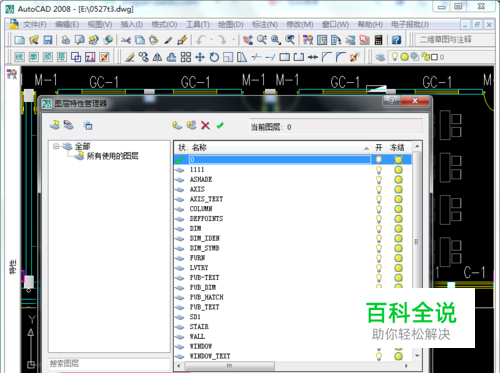Open the layer control dropdown in toolbar

[442, 57]
